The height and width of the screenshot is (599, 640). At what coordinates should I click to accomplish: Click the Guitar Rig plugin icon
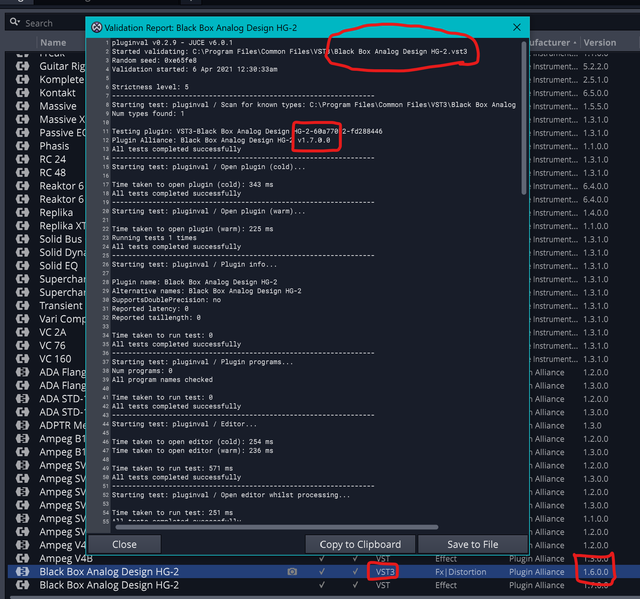tap(22, 66)
